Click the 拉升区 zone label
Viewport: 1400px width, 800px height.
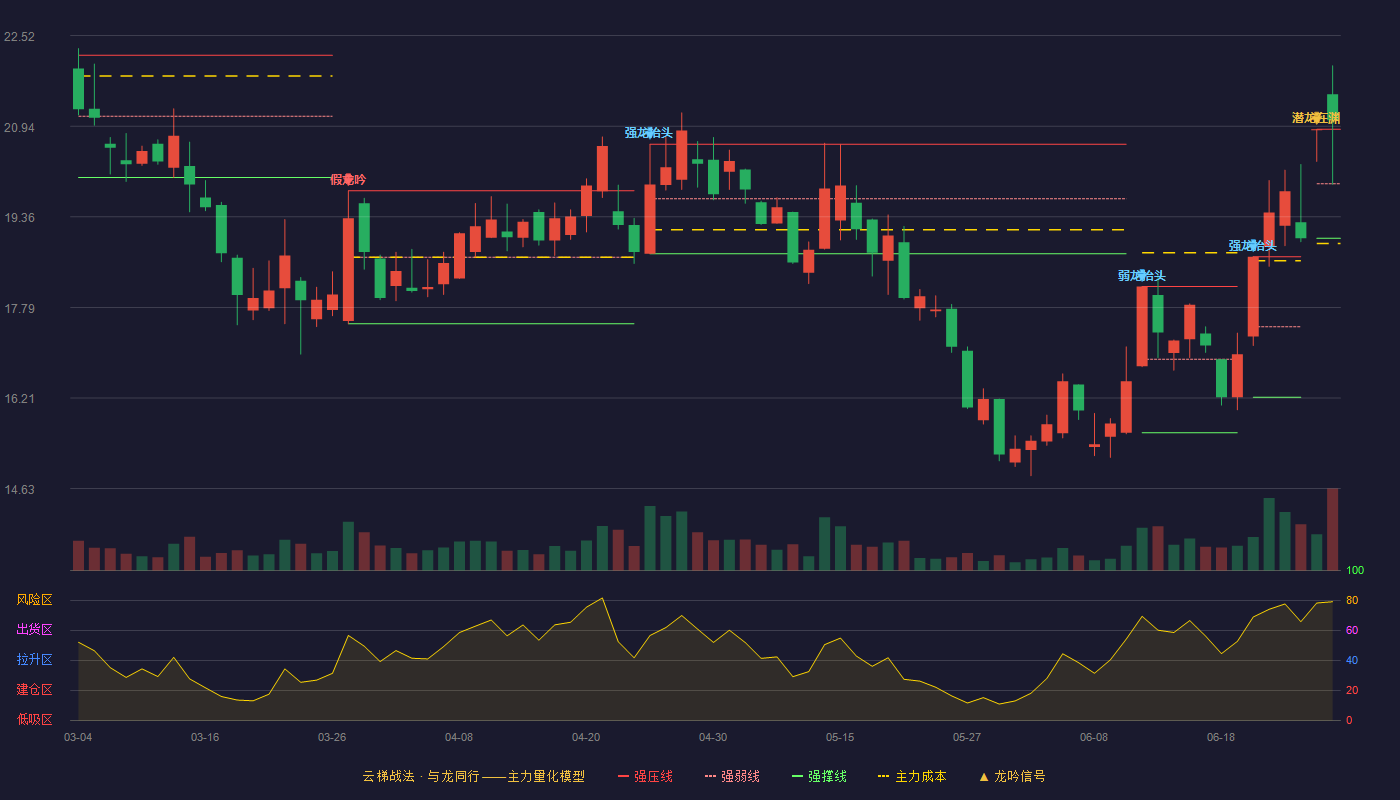(34, 660)
